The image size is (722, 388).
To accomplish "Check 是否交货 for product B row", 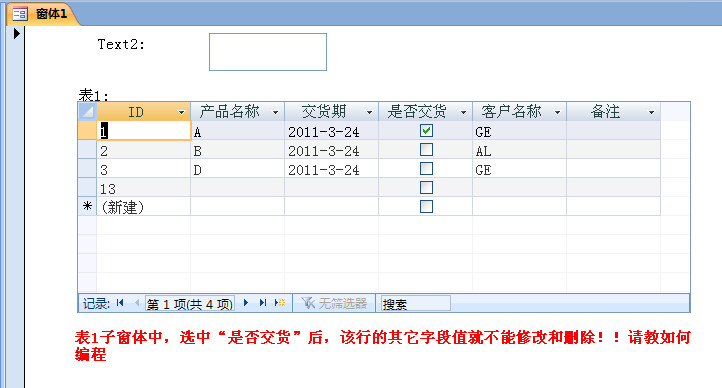I will (x=426, y=150).
